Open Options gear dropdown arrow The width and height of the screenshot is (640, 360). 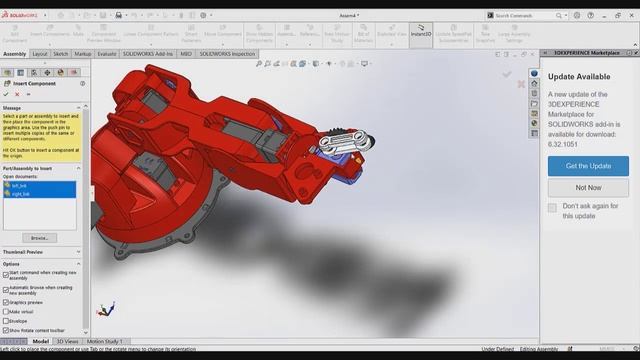(211, 15)
